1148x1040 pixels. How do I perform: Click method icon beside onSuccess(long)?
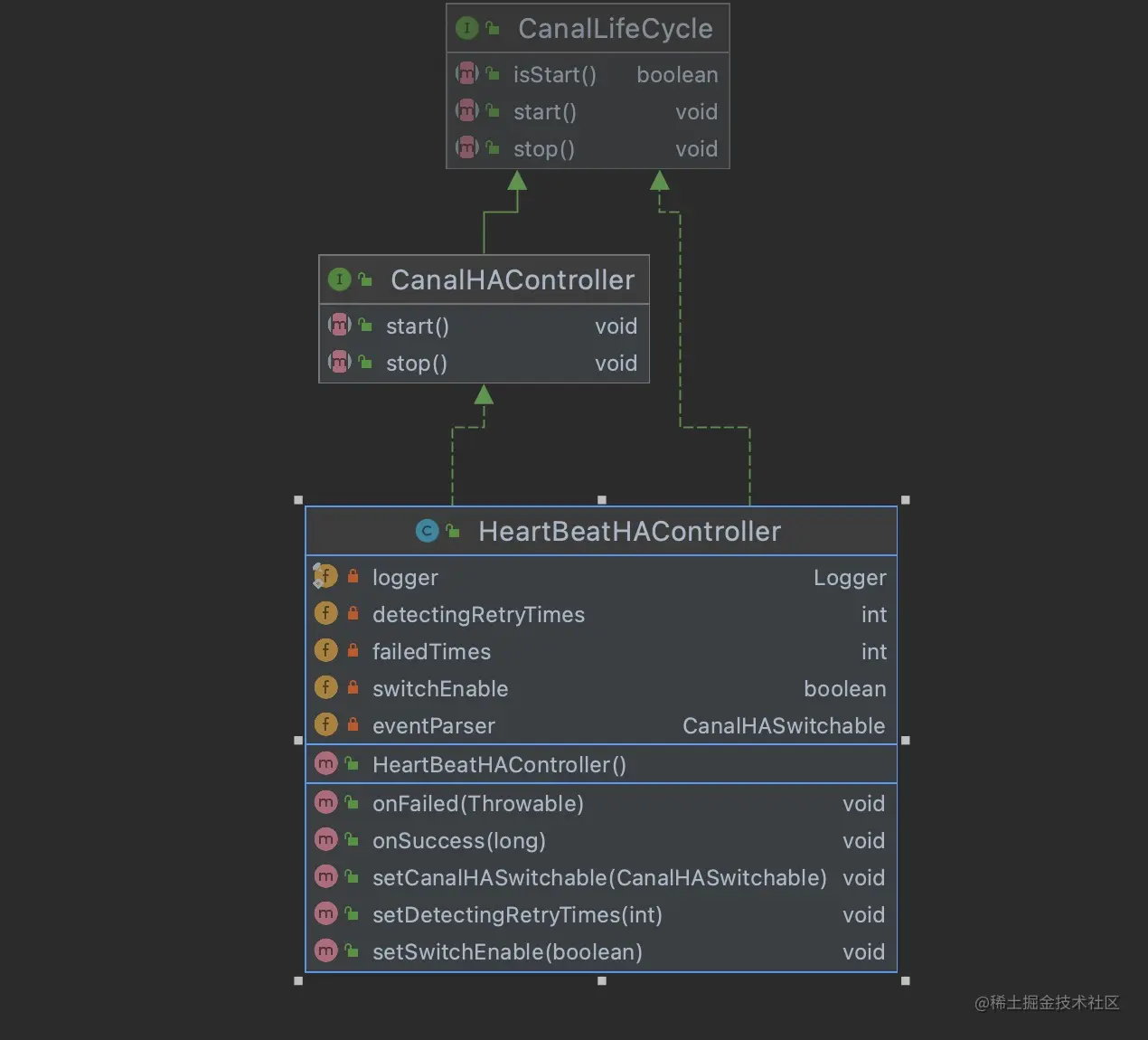coord(325,839)
